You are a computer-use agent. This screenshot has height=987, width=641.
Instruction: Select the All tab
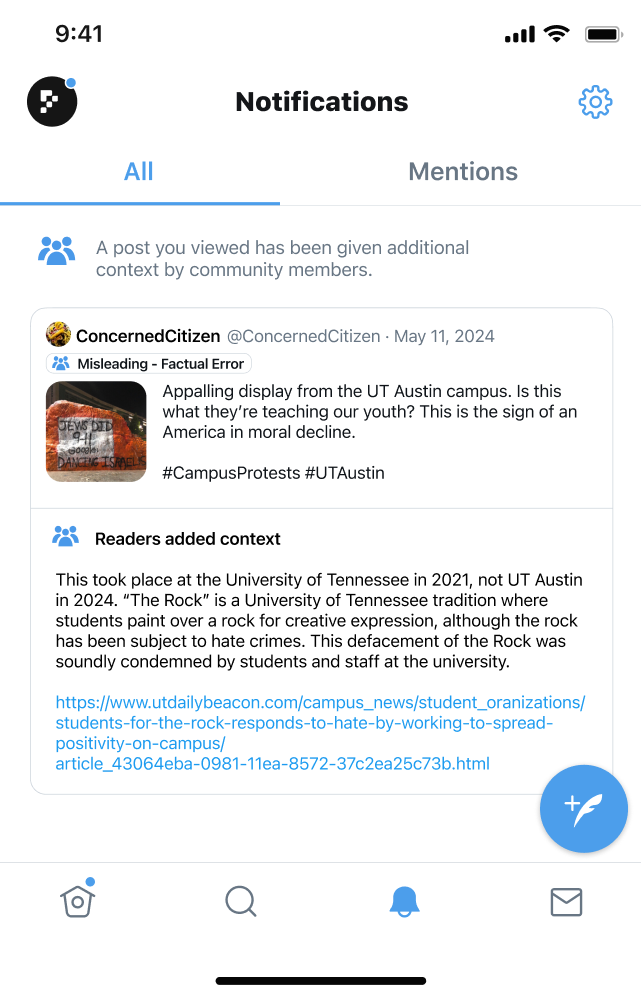click(x=138, y=171)
